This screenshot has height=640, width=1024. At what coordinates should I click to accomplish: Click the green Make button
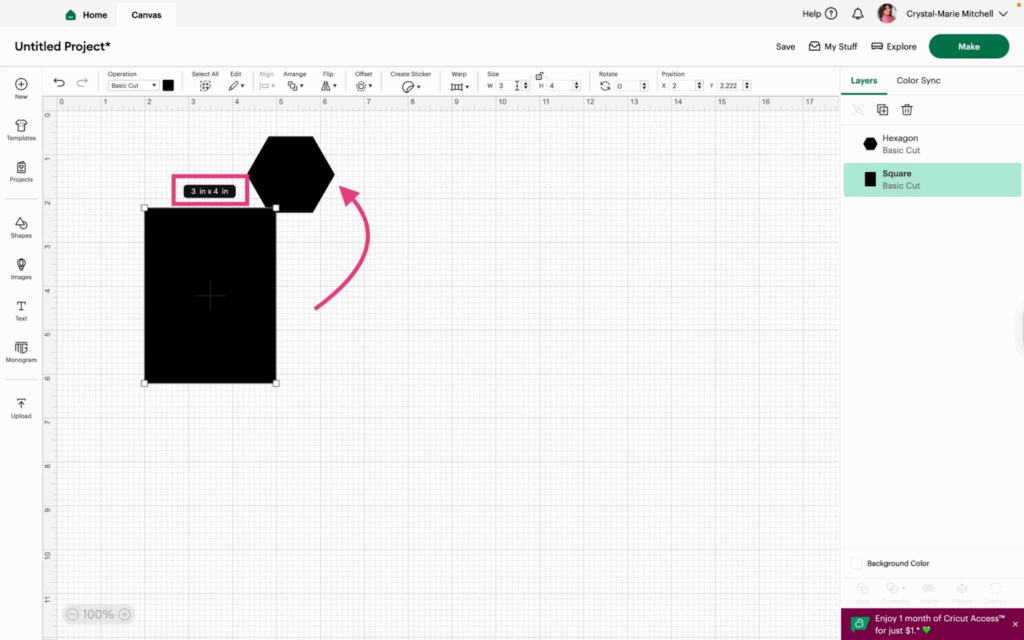968,46
